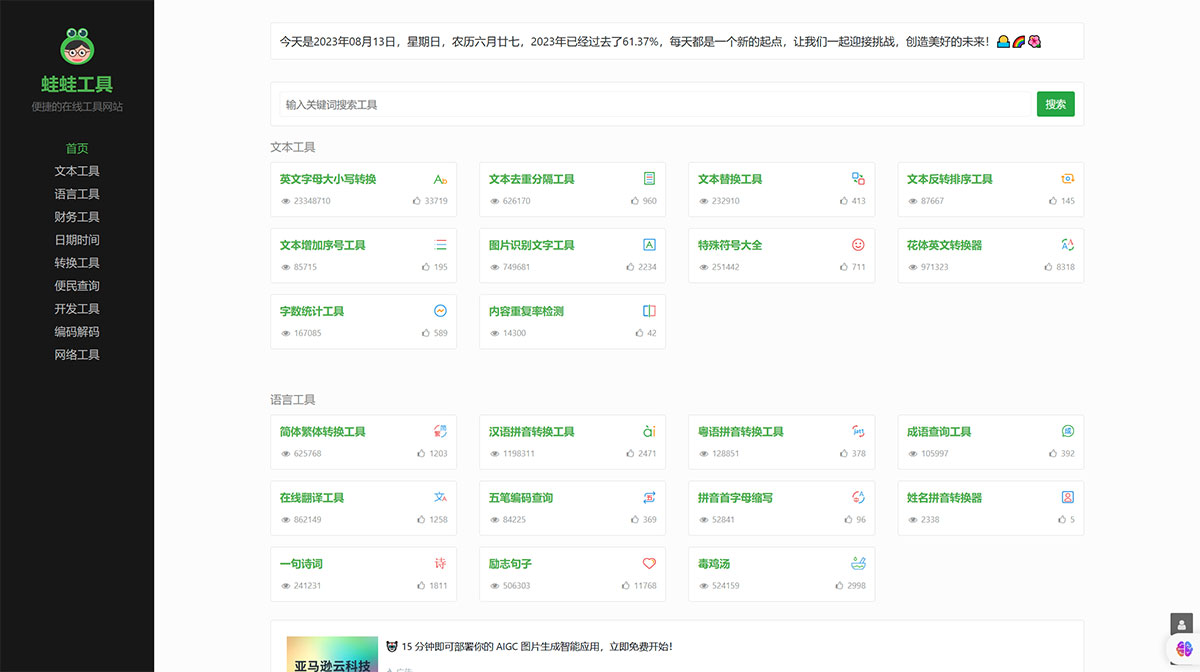Click the list icon on 文本去重分隔工具 card
This screenshot has width=1200, height=672.
tap(648, 179)
